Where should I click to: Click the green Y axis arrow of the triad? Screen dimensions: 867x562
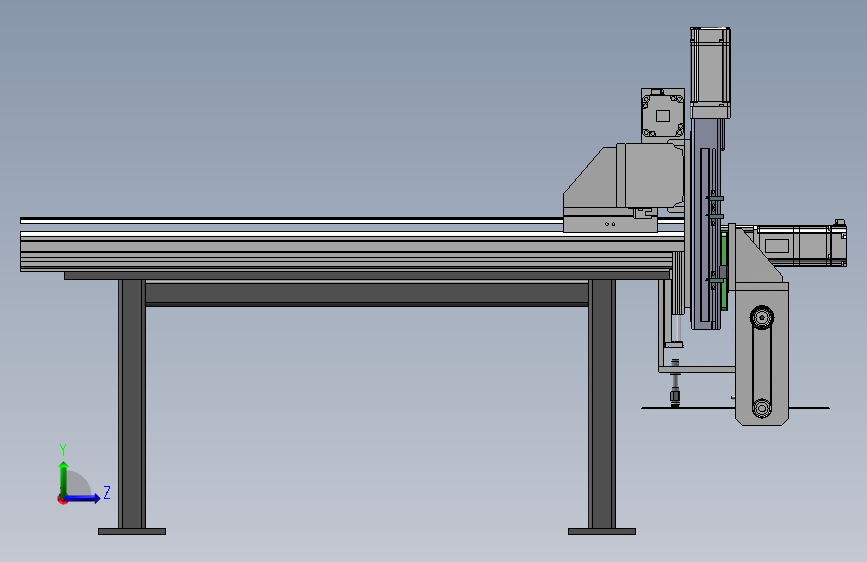64,478
